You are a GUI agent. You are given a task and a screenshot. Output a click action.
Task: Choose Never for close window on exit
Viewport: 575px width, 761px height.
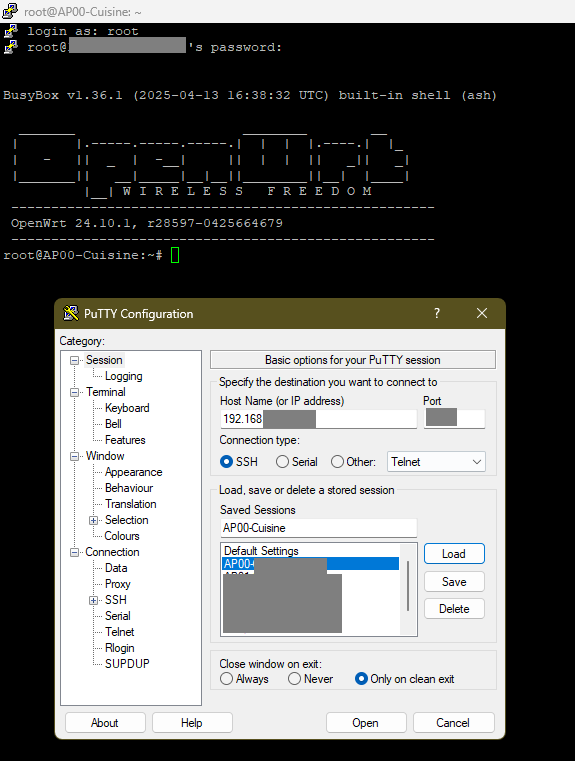tap(295, 678)
